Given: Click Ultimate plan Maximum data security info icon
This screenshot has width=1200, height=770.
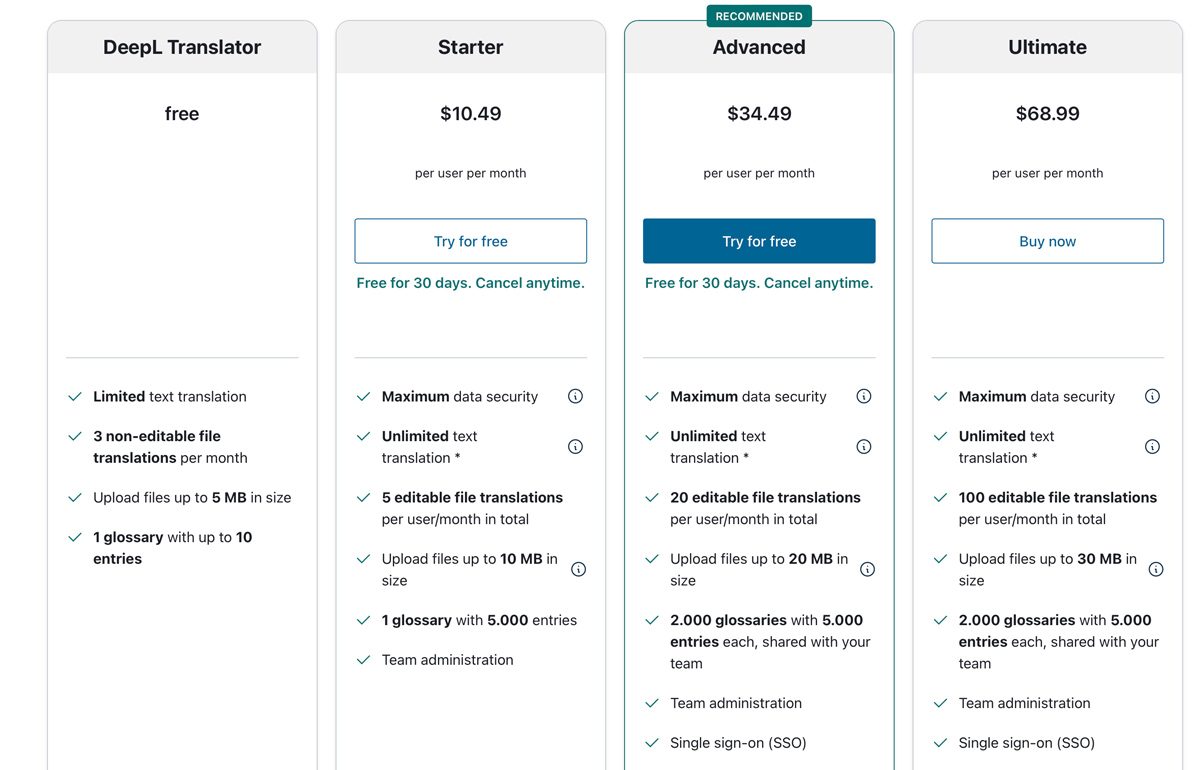Looking at the screenshot, I should 1152,396.
